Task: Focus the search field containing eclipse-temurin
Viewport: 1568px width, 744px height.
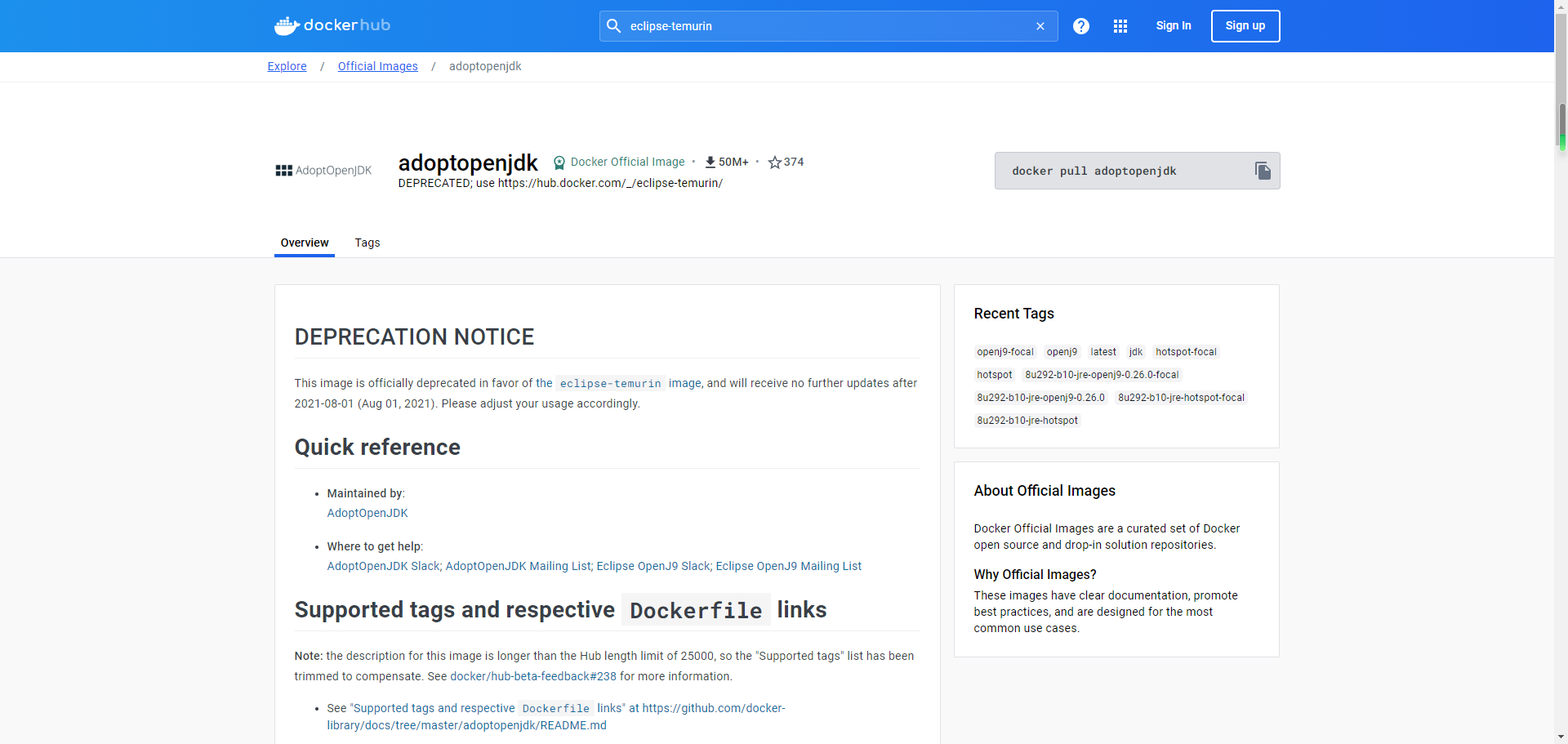Action: tap(828, 26)
